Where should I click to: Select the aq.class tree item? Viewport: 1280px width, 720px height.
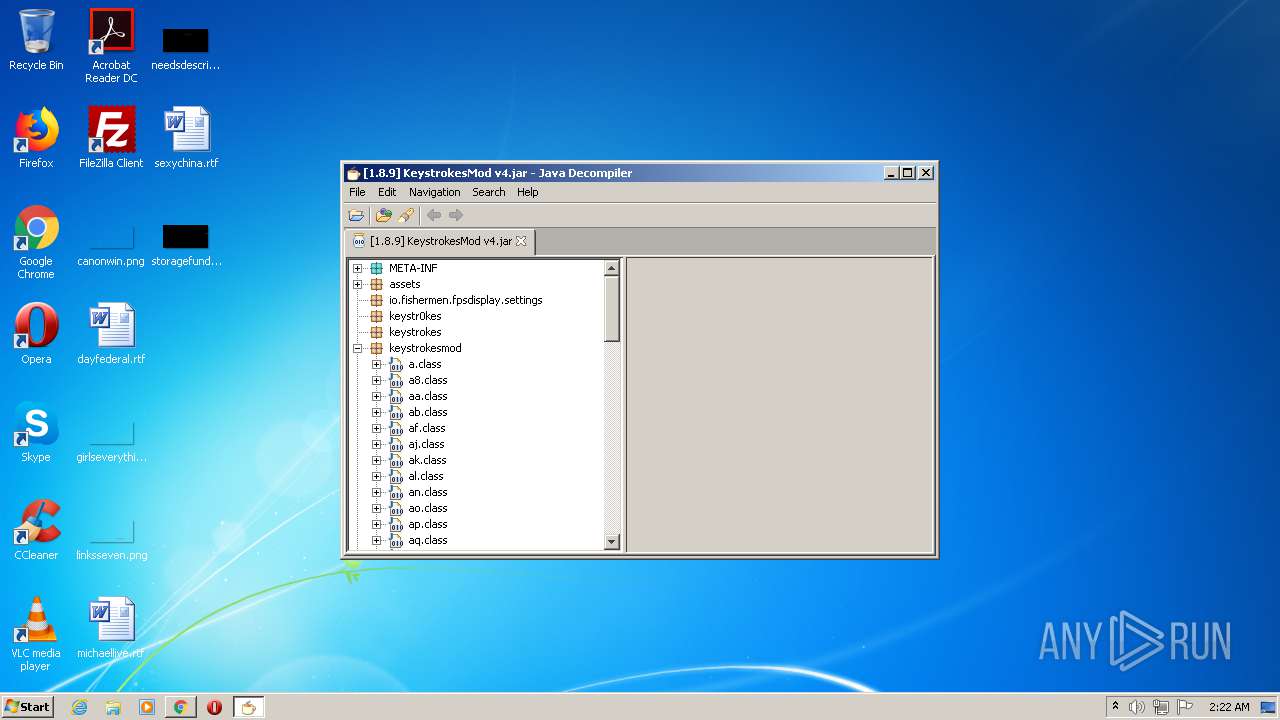[427, 540]
